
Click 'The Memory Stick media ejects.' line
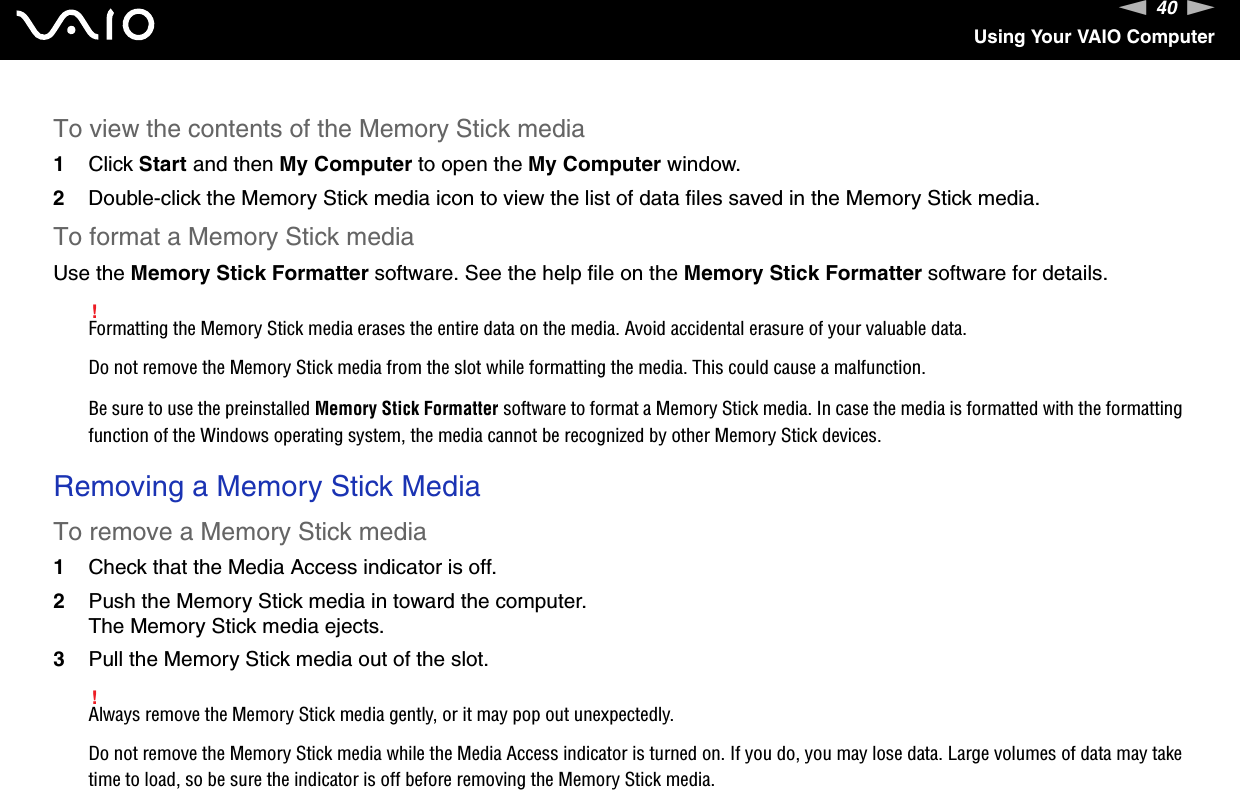coord(236,626)
